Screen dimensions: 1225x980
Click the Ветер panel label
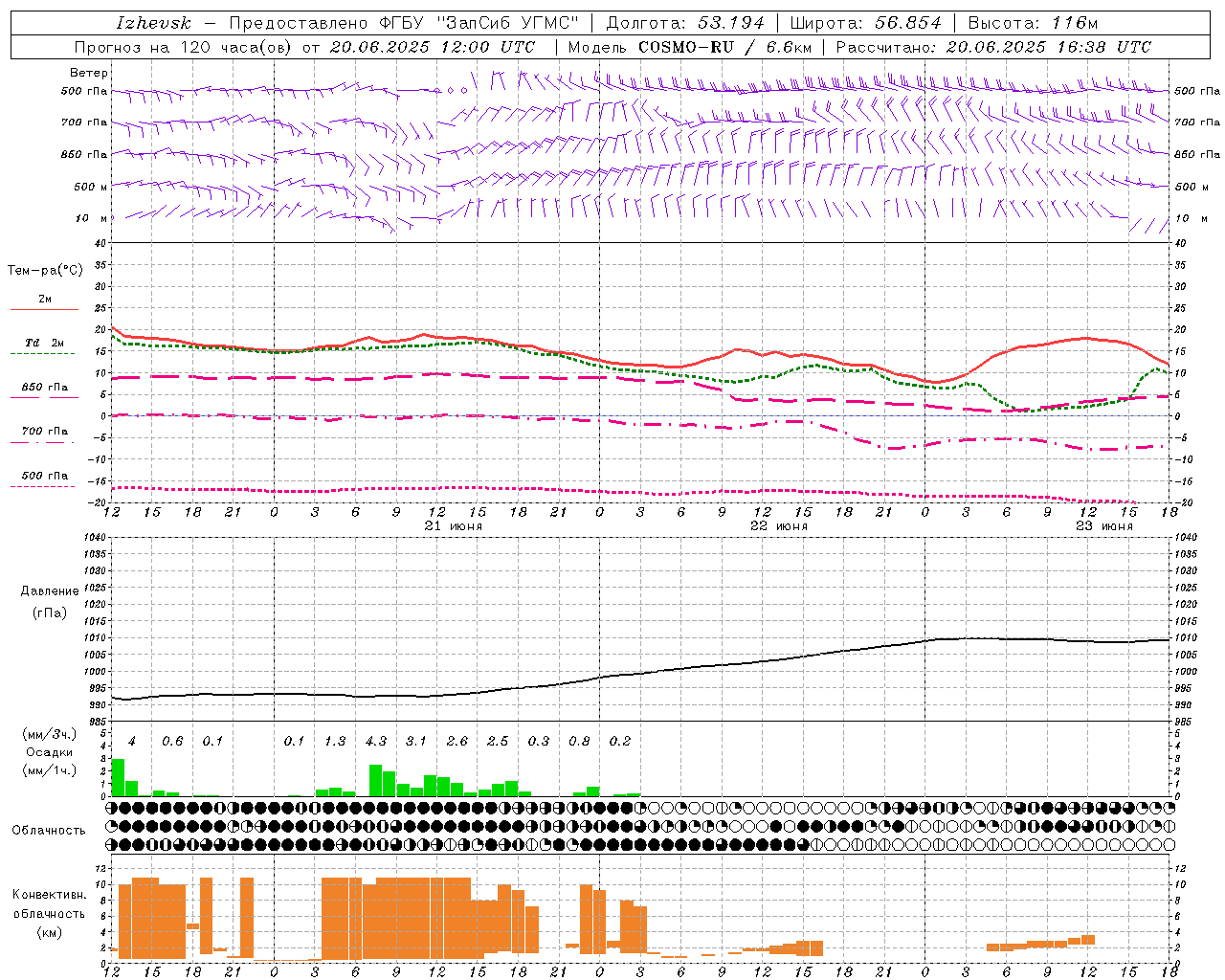point(89,73)
